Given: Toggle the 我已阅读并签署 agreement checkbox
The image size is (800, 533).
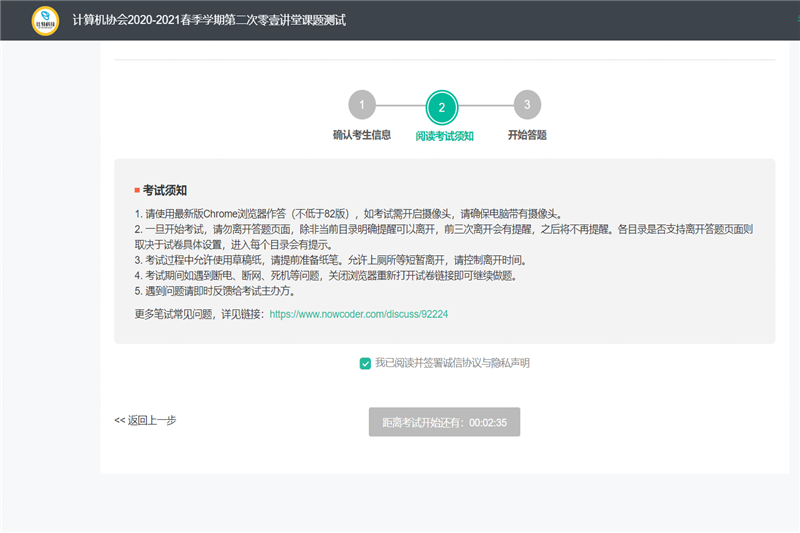Looking at the screenshot, I should click(365, 363).
